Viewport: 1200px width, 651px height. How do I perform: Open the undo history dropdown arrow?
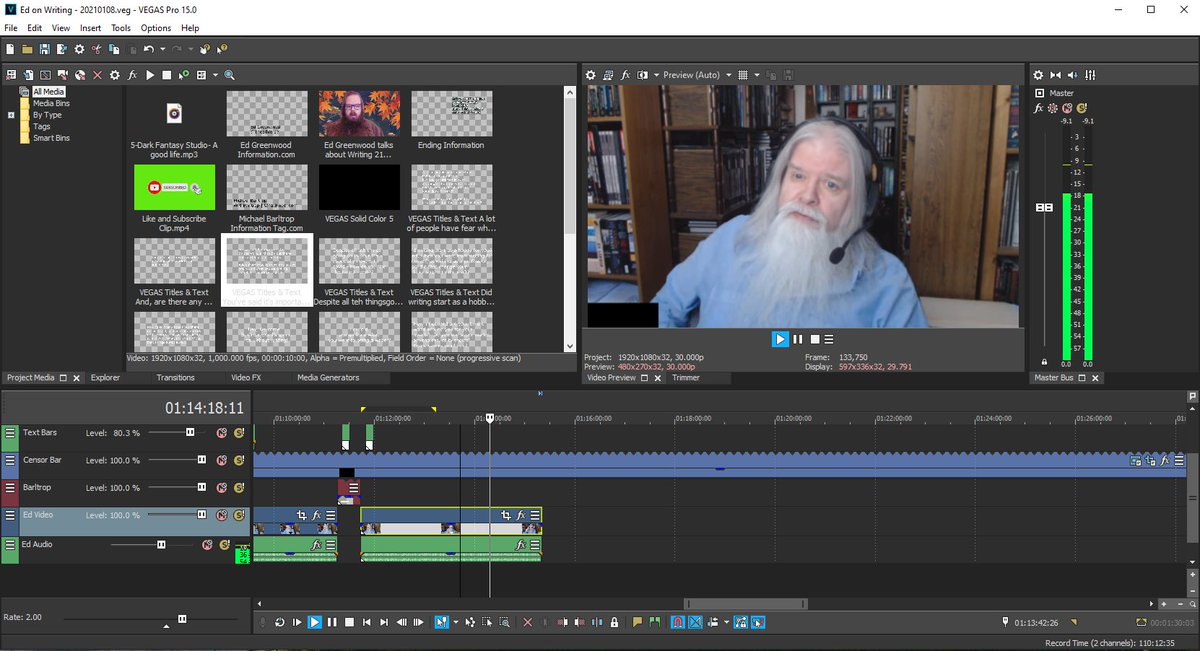[x=163, y=49]
